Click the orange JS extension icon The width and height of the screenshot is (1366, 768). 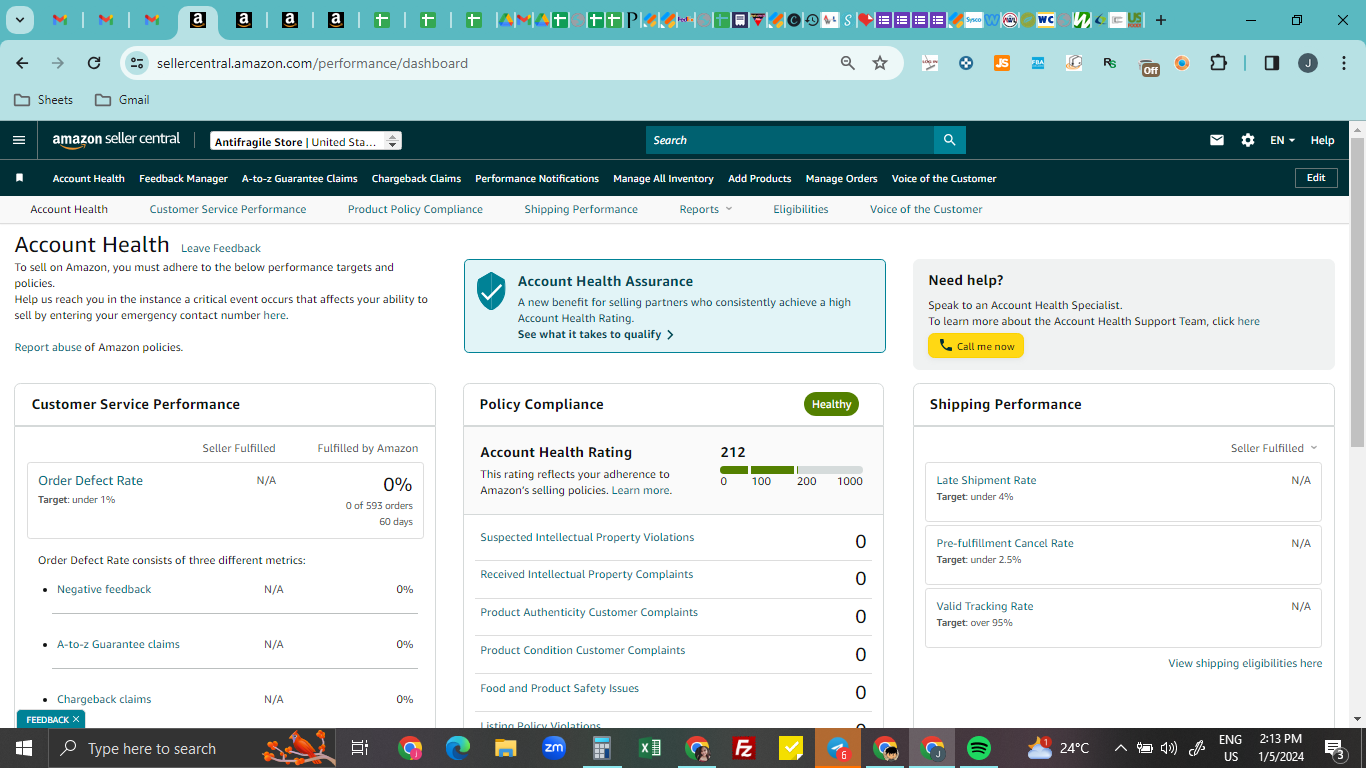click(x=1002, y=63)
